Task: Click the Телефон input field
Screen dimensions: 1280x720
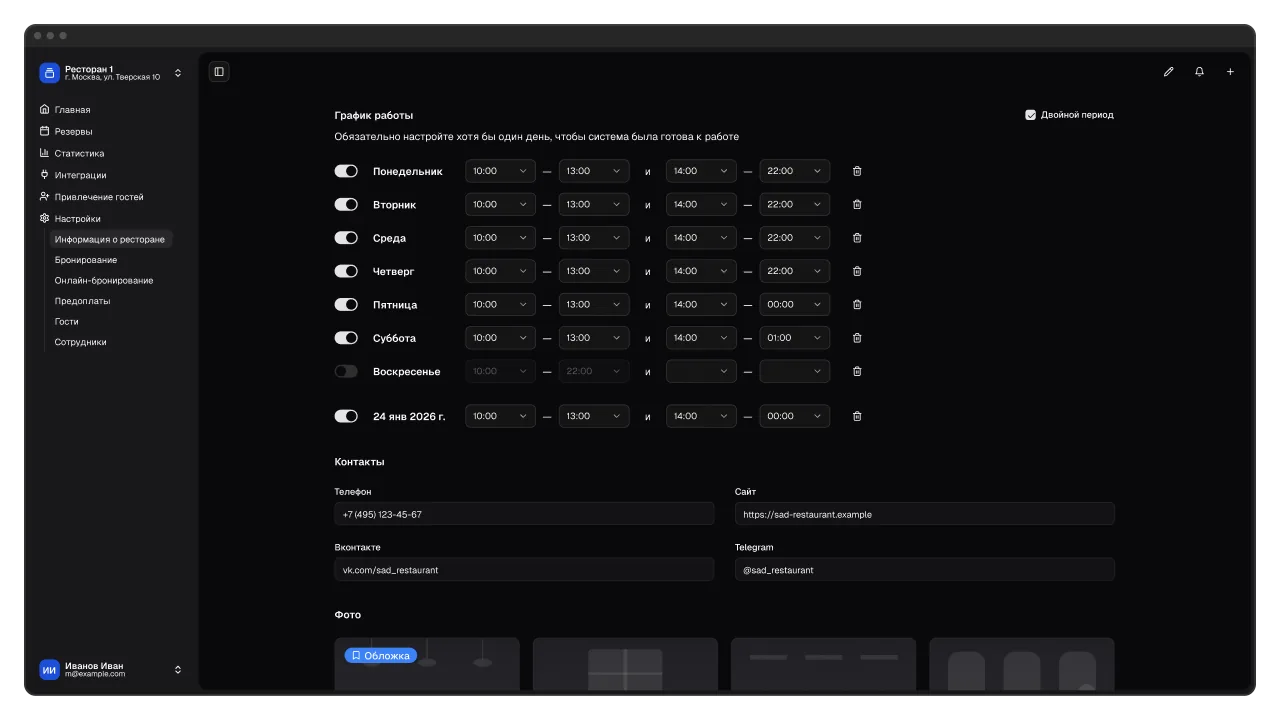Action: [x=524, y=514]
